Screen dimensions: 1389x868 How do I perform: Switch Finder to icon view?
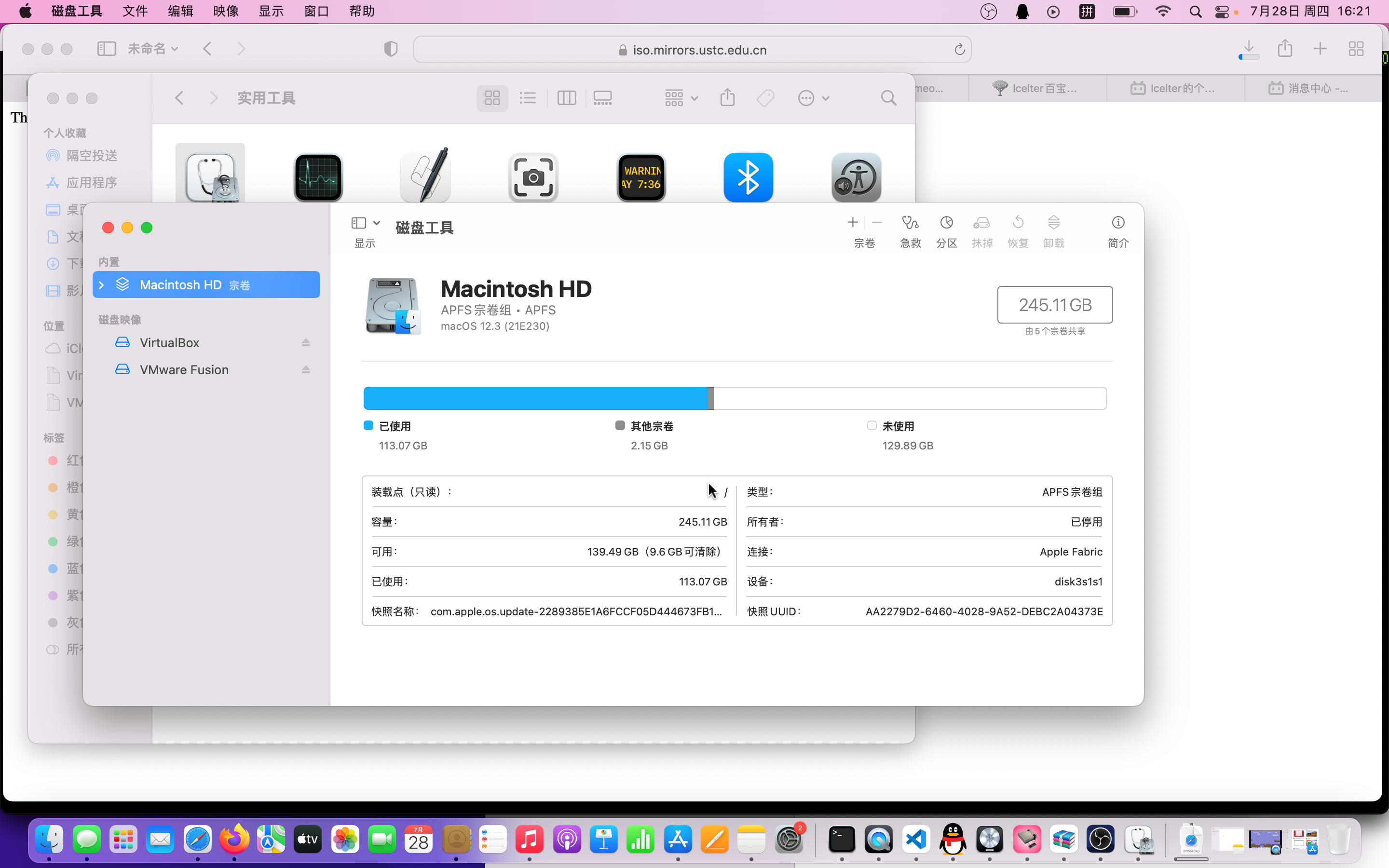(x=492, y=98)
